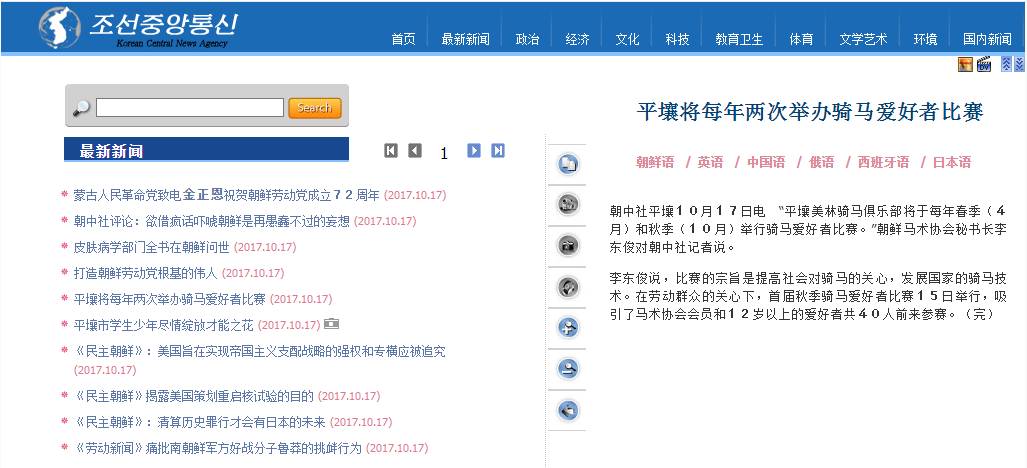Click the back arrow icon in the side column
The image size is (1027, 468).
click(x=568, y=410)
